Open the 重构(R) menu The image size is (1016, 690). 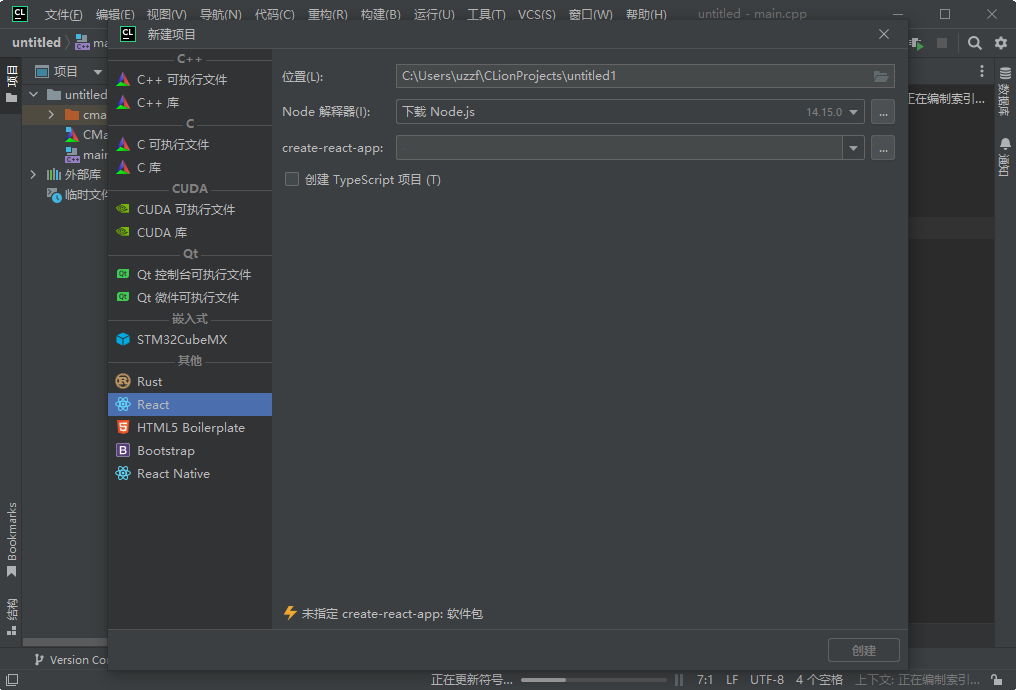pos(327,14)
